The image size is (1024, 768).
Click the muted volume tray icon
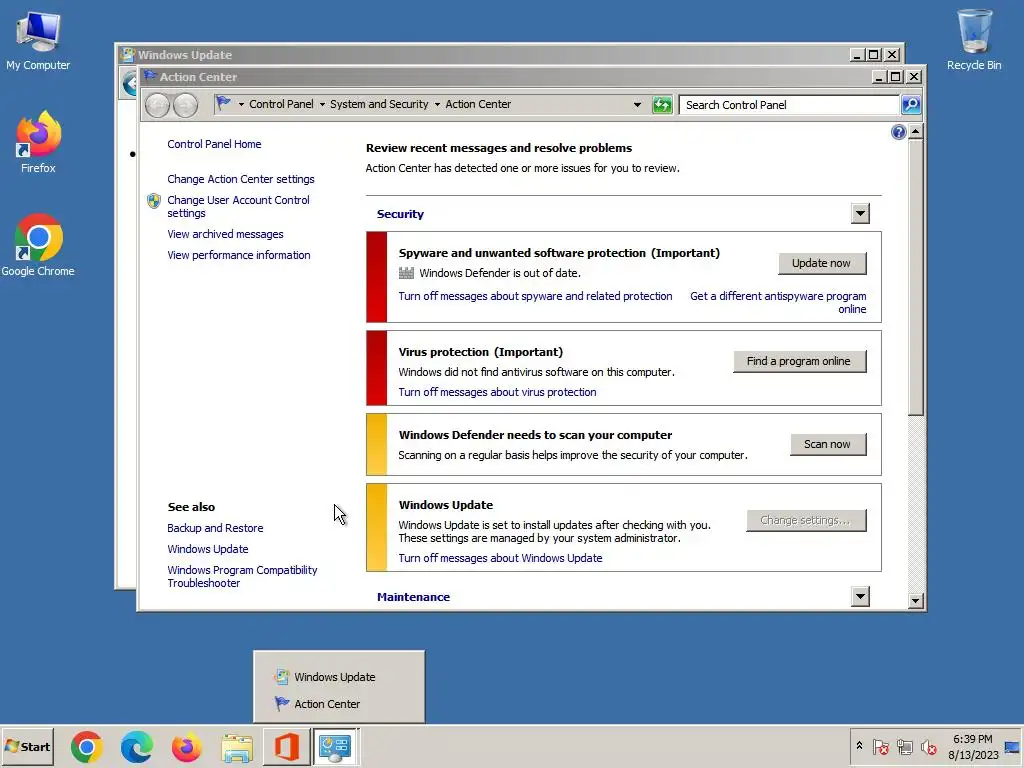point(928,746)
